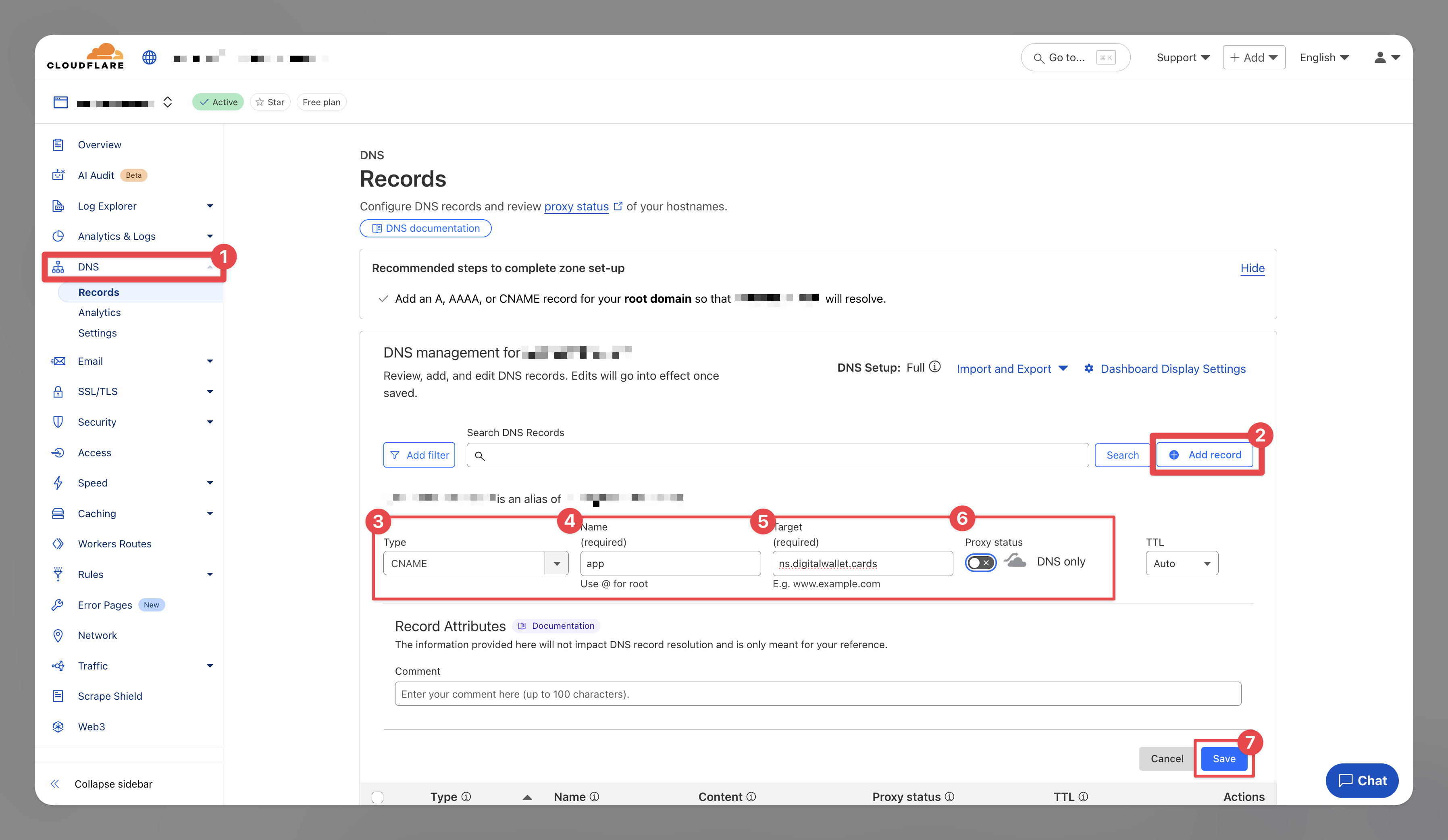Image resolution: width=1448 pixels, height=840 pixels.
Task: Expand the SSL/TLS section arrow
Action: [x=210, y=391]
